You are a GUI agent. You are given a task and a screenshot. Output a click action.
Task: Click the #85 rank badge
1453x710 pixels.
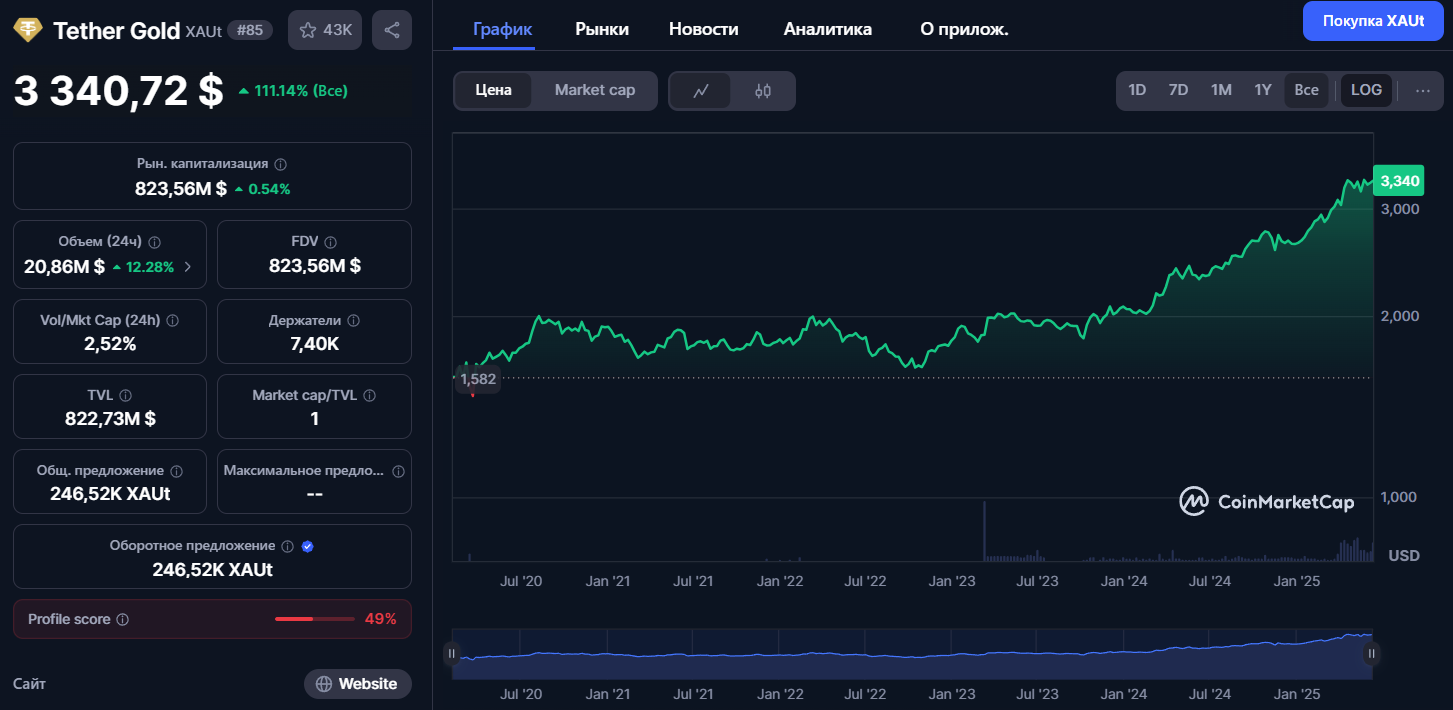[250, 30]
